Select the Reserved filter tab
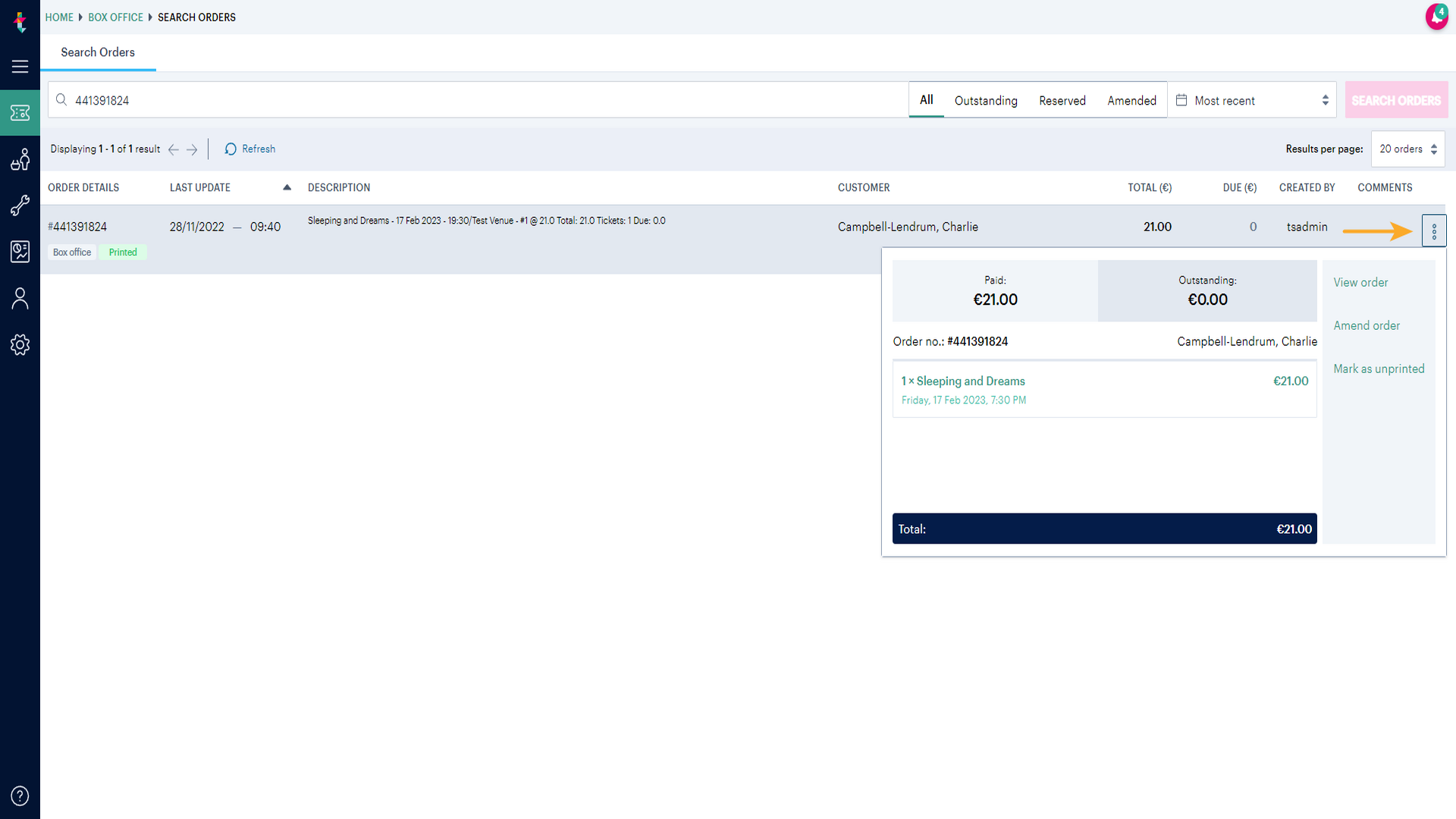1456x819 pixels. click(x=1062, y=101)
